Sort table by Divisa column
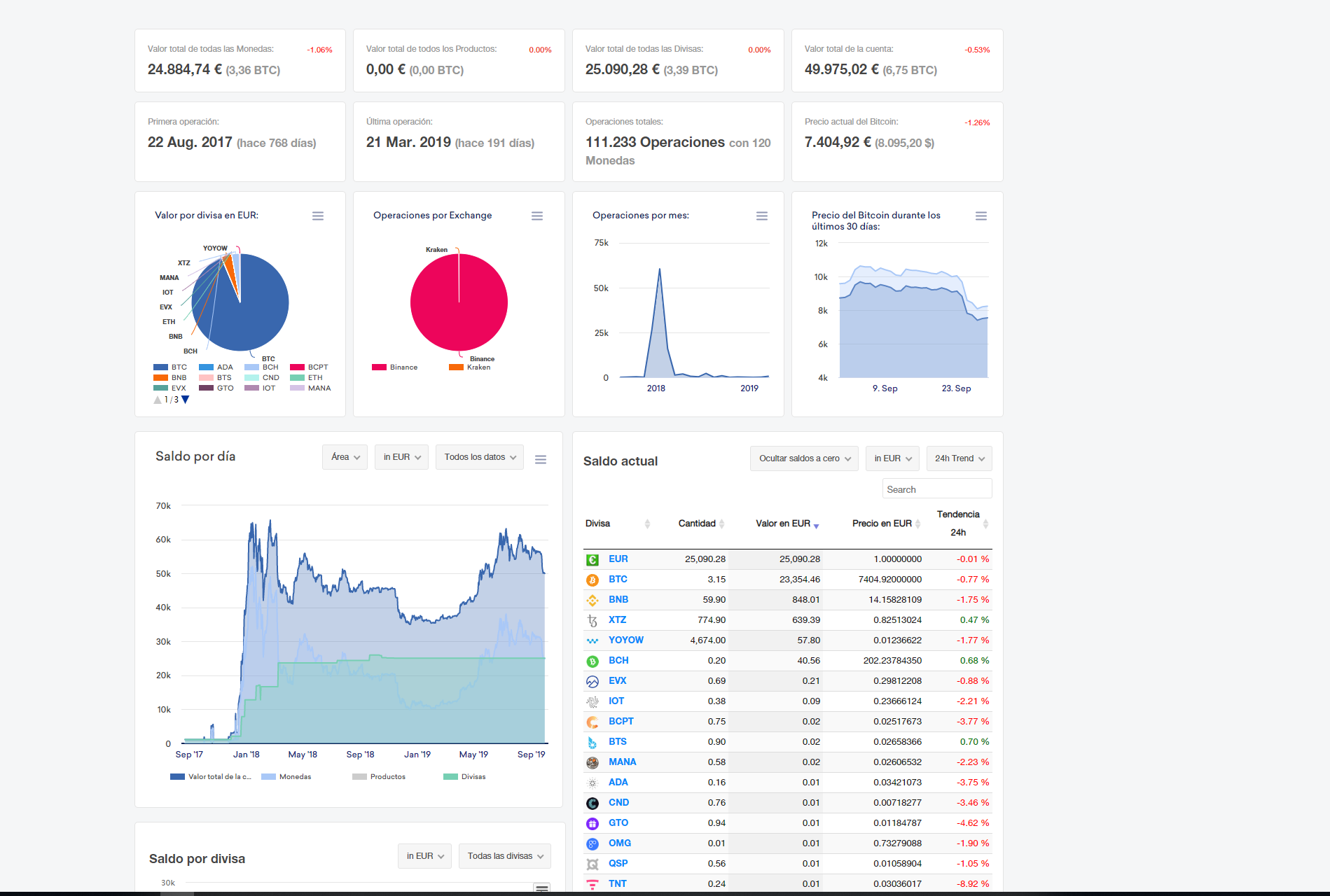 [618, 524]
